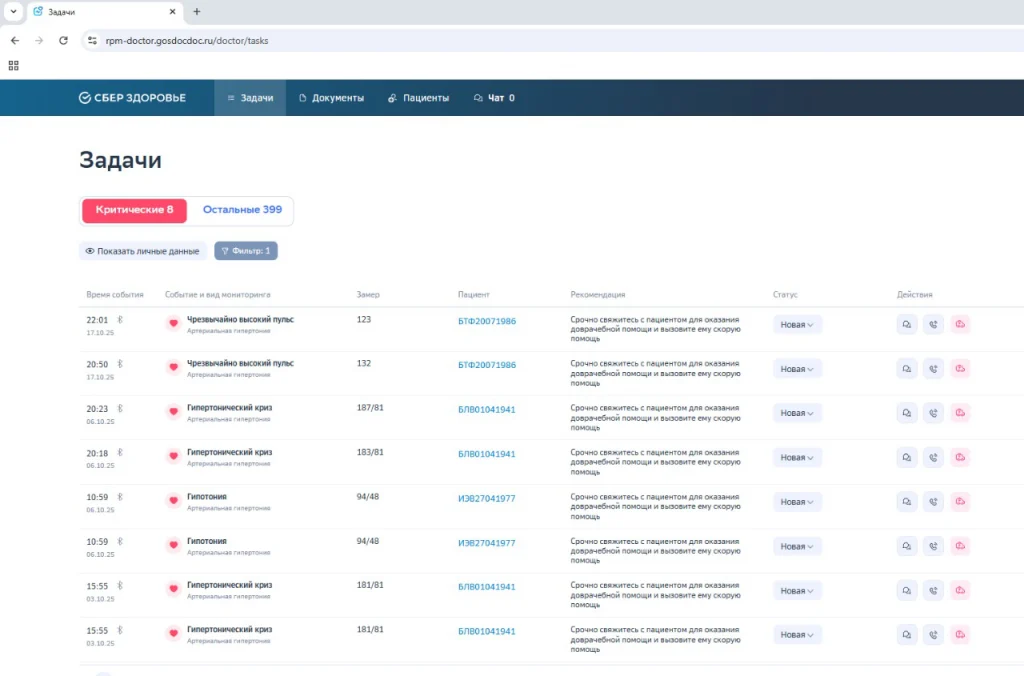
Task: Call the patient in the 20:50 task row
Action: pyautogui.click(x=933, y=368)
